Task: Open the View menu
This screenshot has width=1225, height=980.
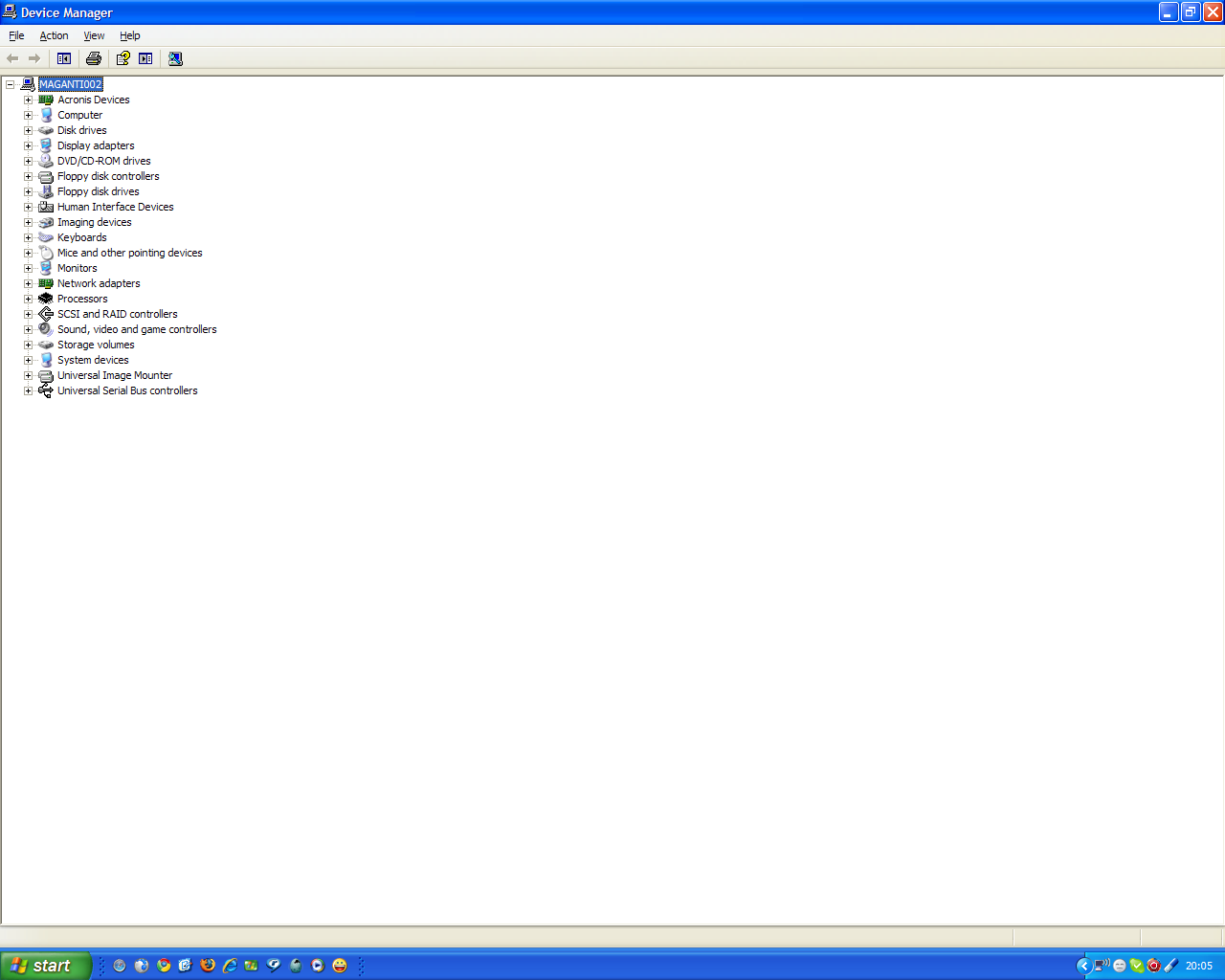Action: pyautogui.click(x=94, y=35)
